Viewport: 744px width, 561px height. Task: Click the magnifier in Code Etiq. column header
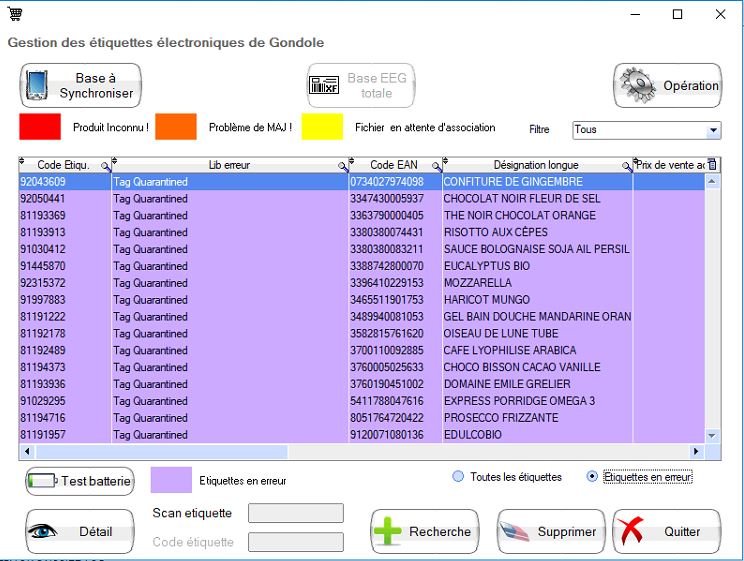tap(106, 166)
